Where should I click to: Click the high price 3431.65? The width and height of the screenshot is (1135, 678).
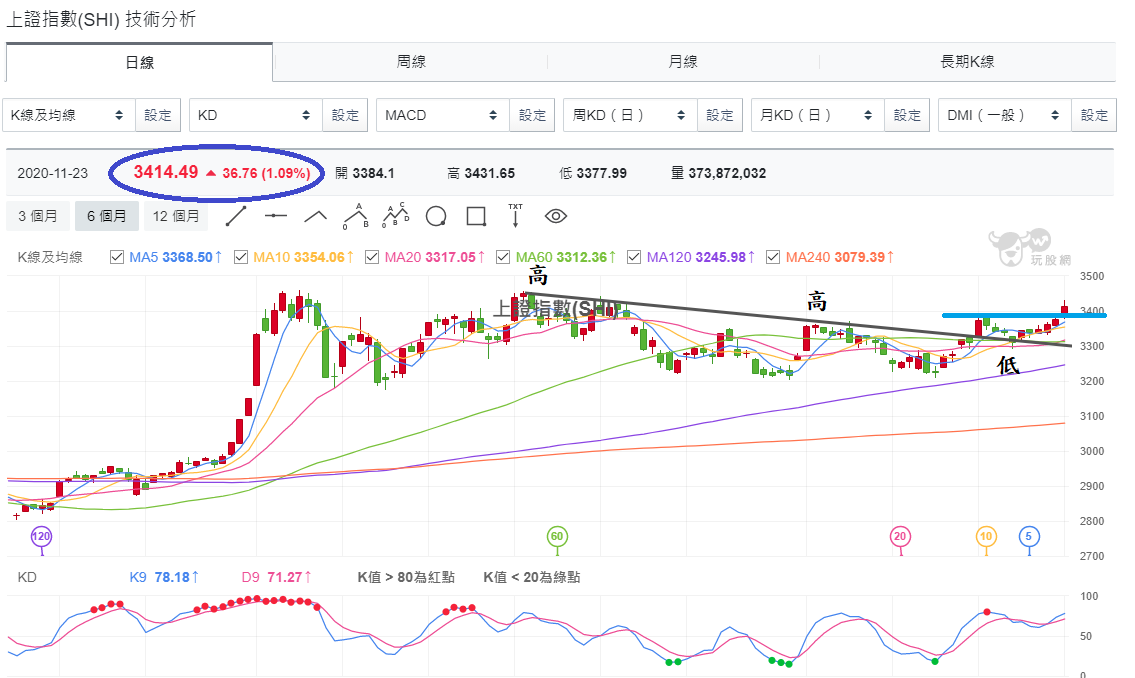pyautogui.click(x=489, y=174)
